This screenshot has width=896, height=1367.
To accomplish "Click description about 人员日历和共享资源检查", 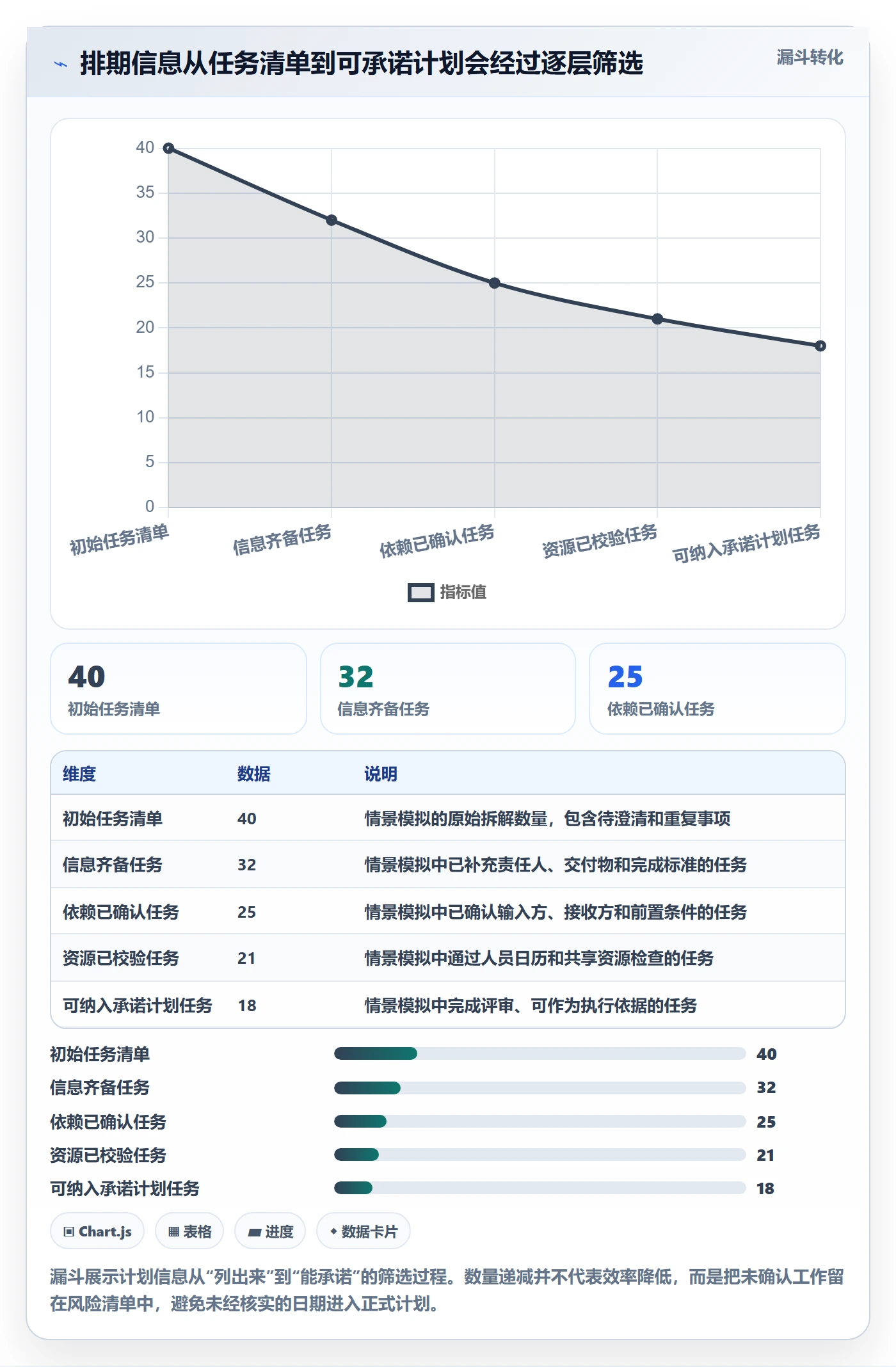I will [x=539, y=958].
